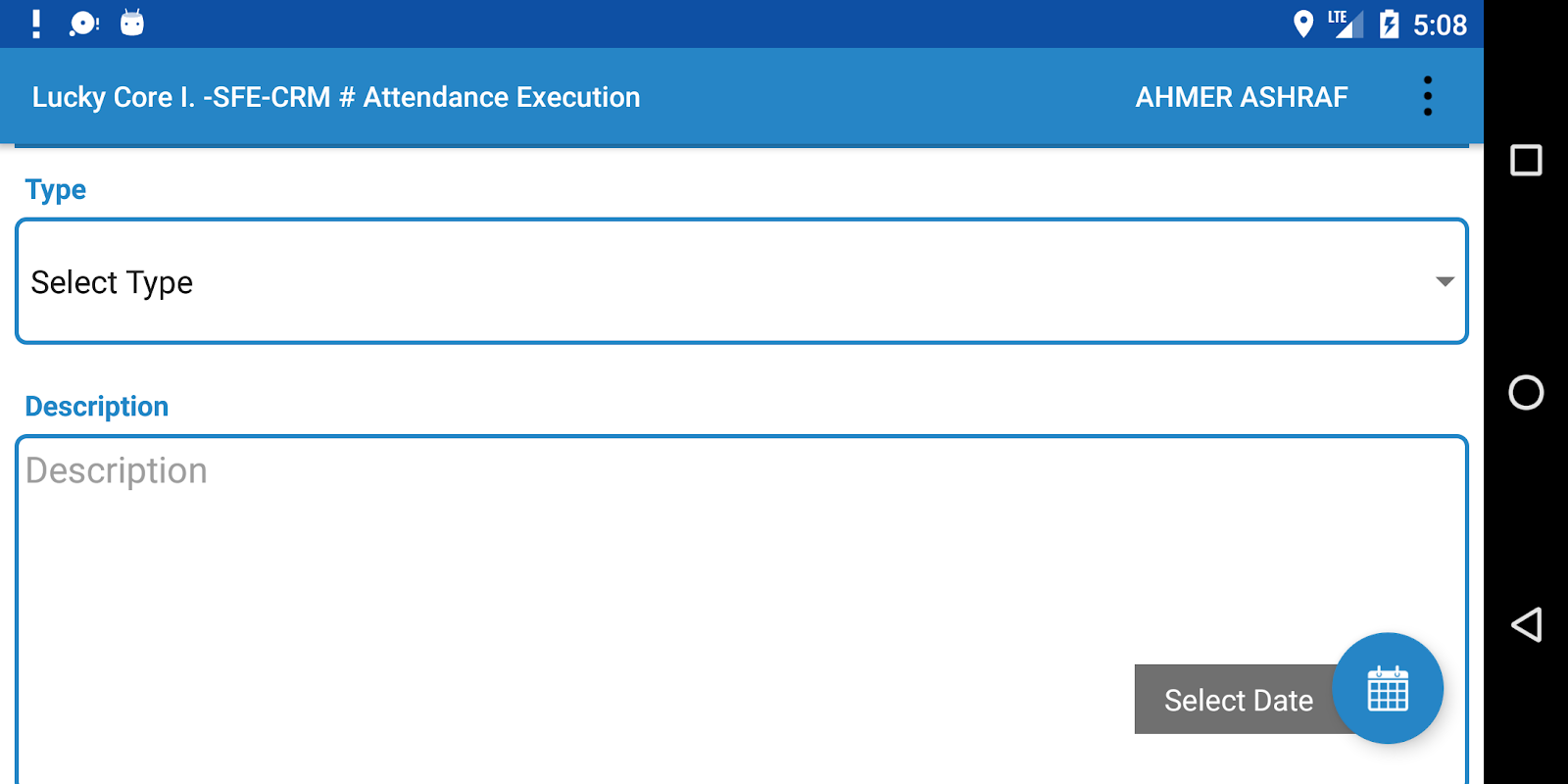Screen dimensions: 1568x784
Task: Open the three-dot overflow menu
Action: click(x=1427, y=96)
